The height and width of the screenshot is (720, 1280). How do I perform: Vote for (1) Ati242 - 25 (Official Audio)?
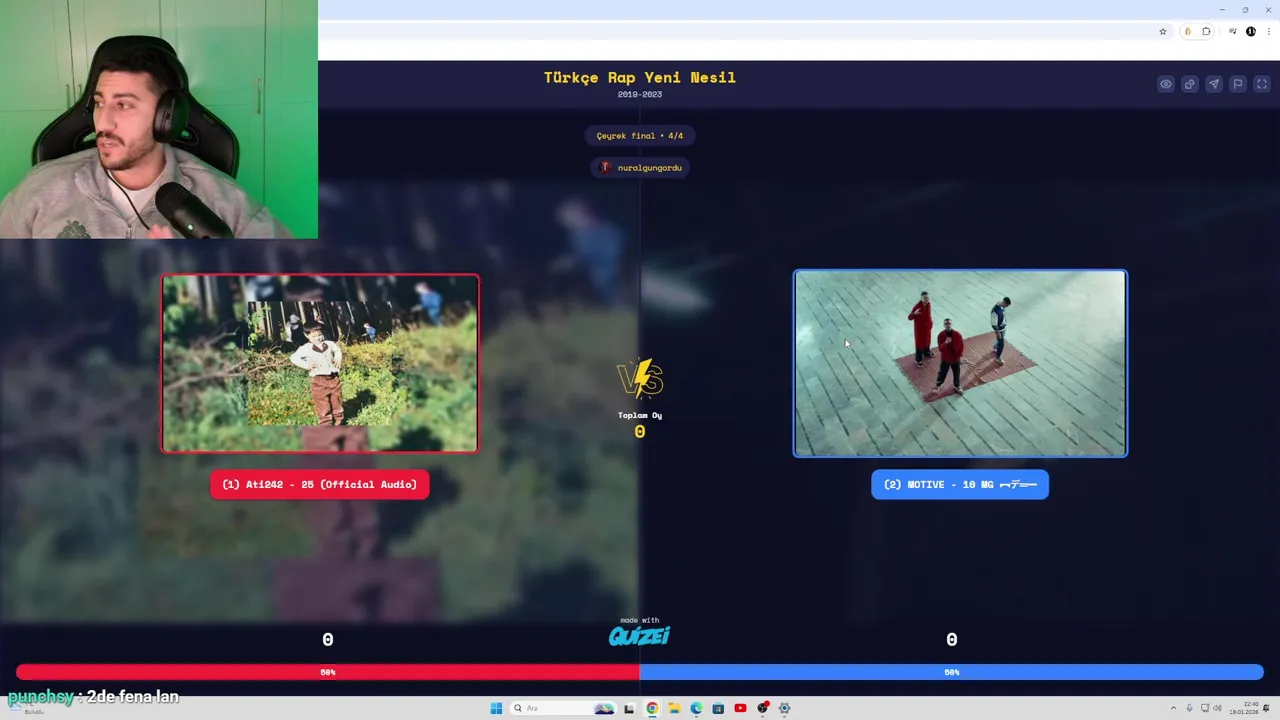click(x=320, y=484)
